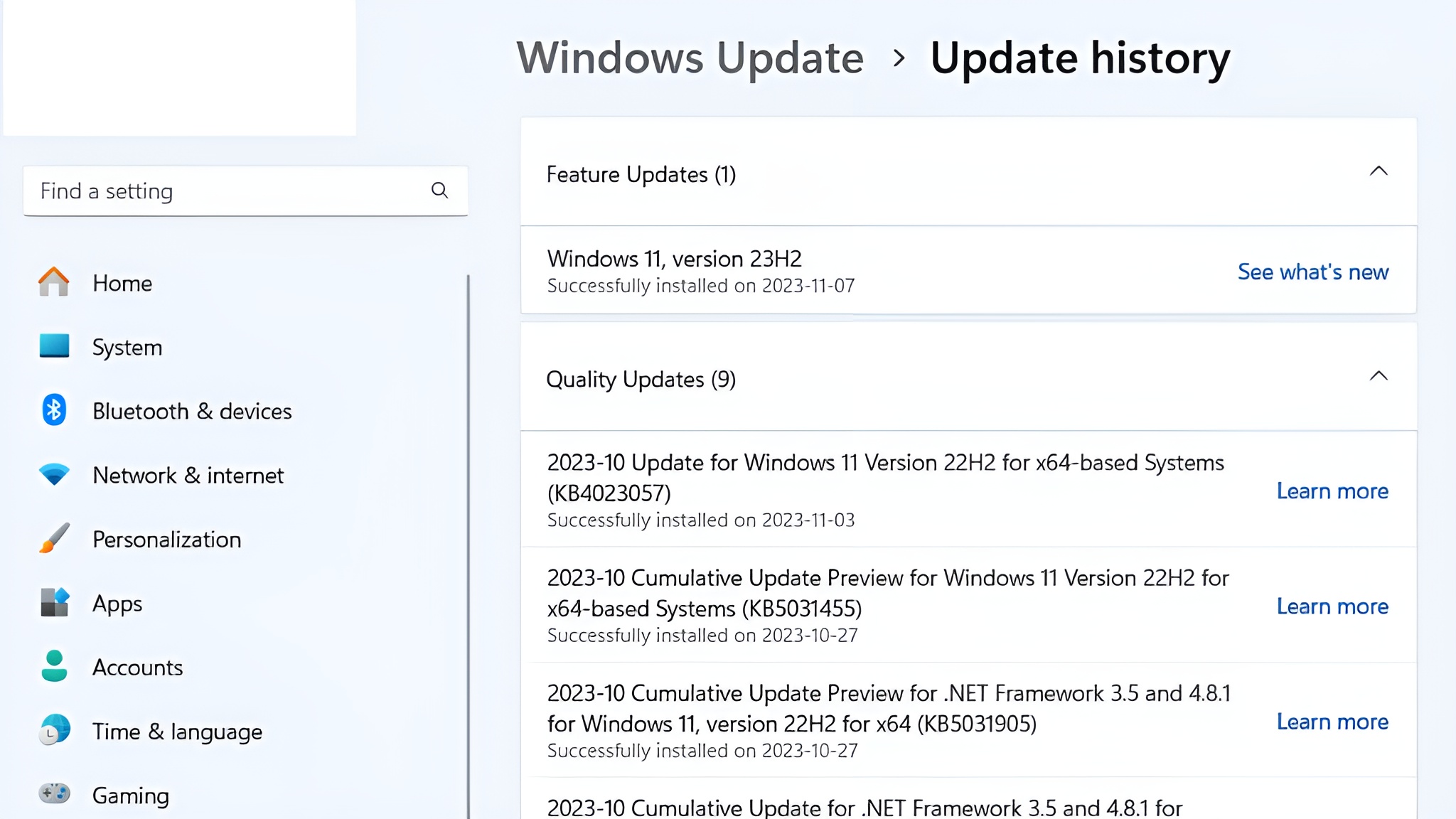Click Learn more for KB5031455 cumulative update
This screenshot has width=1456, height=819.
click(1332, 606)
